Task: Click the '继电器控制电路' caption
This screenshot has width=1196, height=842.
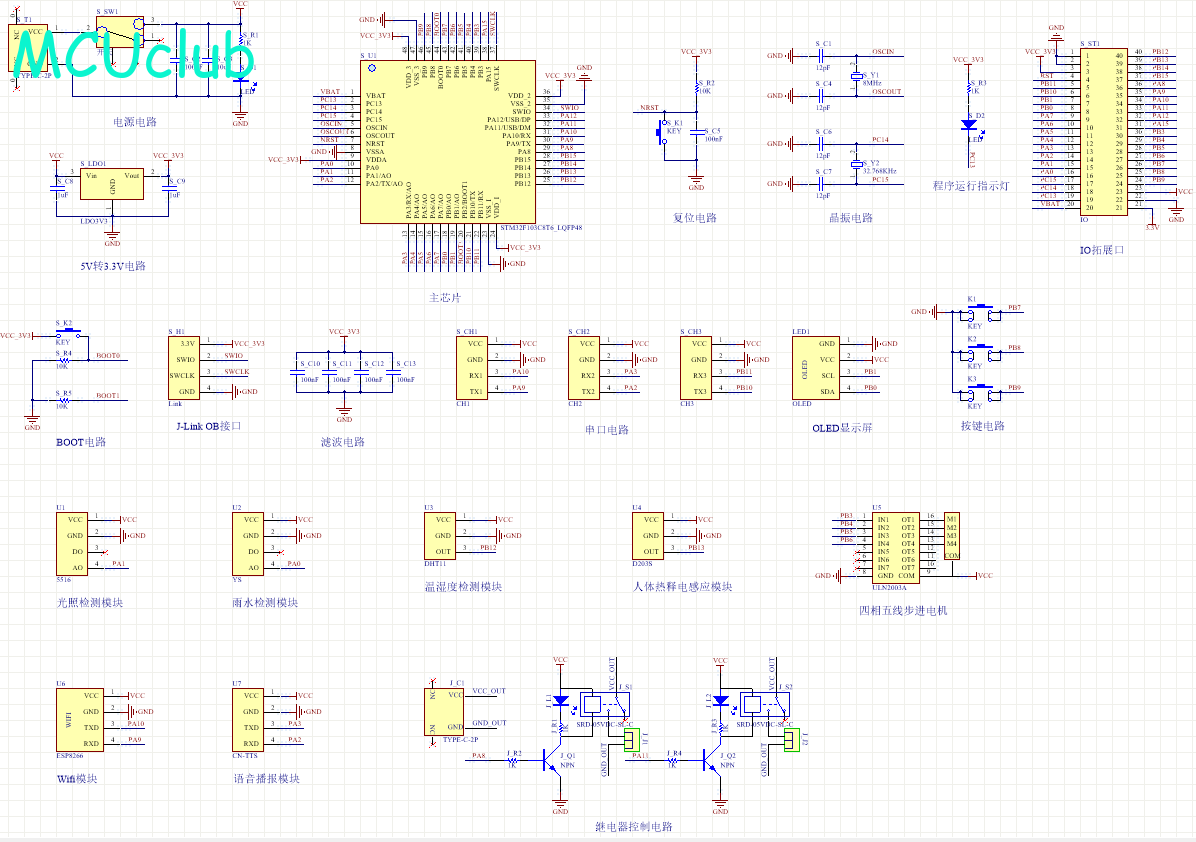Action: pos(634,827)
